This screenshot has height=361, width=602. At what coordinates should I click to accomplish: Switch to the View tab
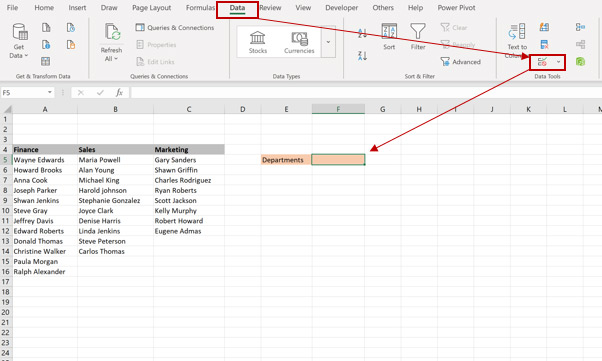pyautogui.click(x=303, y=8)
